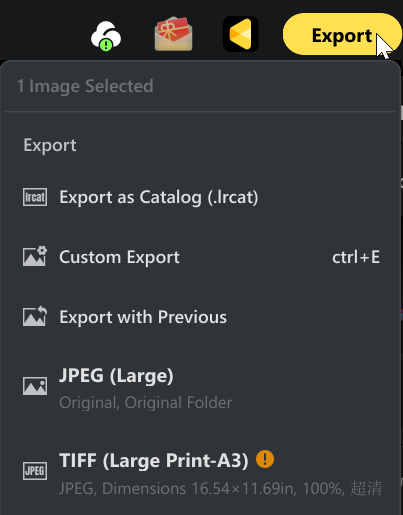Screen dimensions: 403x515
Task: Click the Export section heading label
Action: click(50, 146)
